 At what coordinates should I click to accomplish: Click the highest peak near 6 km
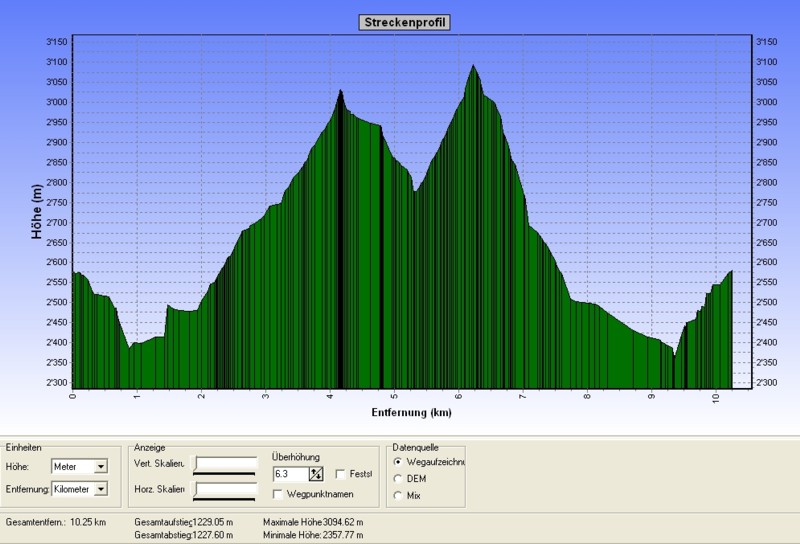click(x=473, y=67)
